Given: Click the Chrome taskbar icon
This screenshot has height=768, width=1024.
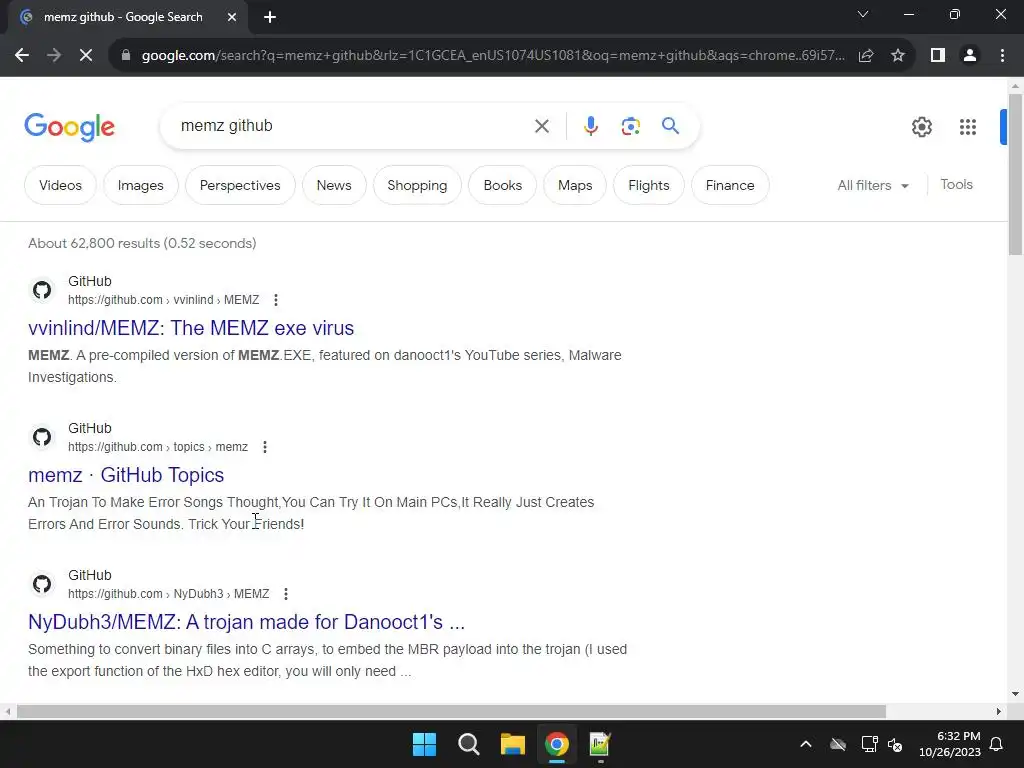Looking at the screenshot, I should point(556,744).
